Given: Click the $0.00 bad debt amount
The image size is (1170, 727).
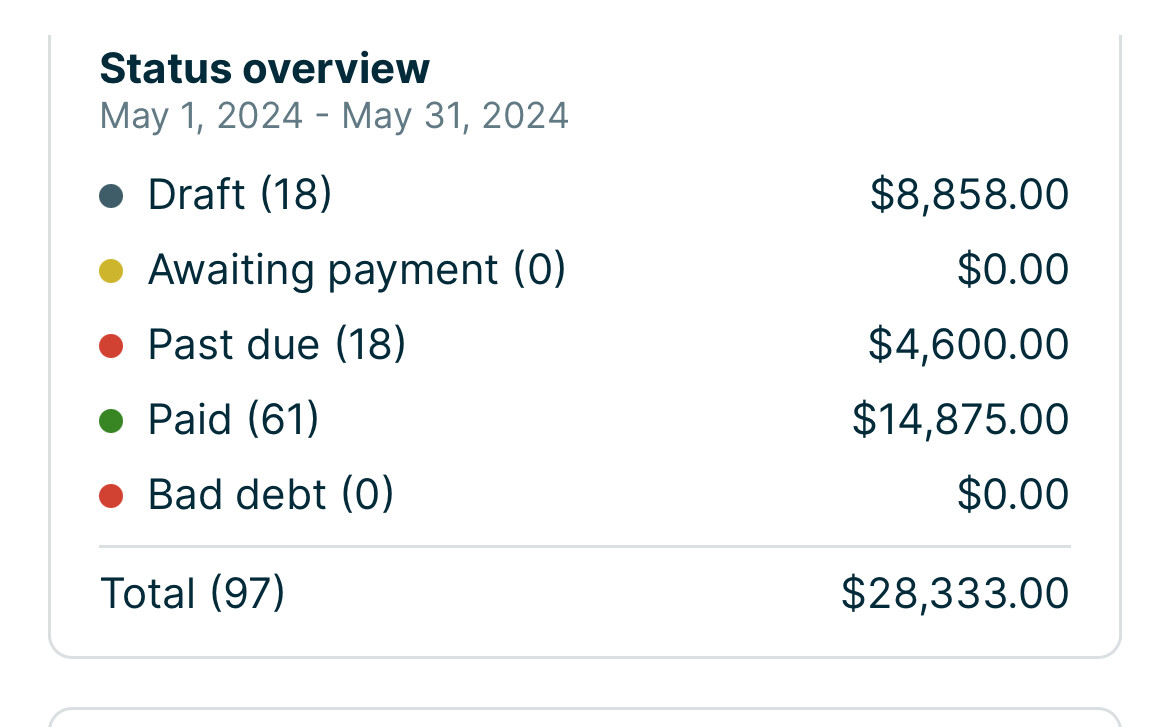Looking at the screenshot, I should coord(1013,494).
